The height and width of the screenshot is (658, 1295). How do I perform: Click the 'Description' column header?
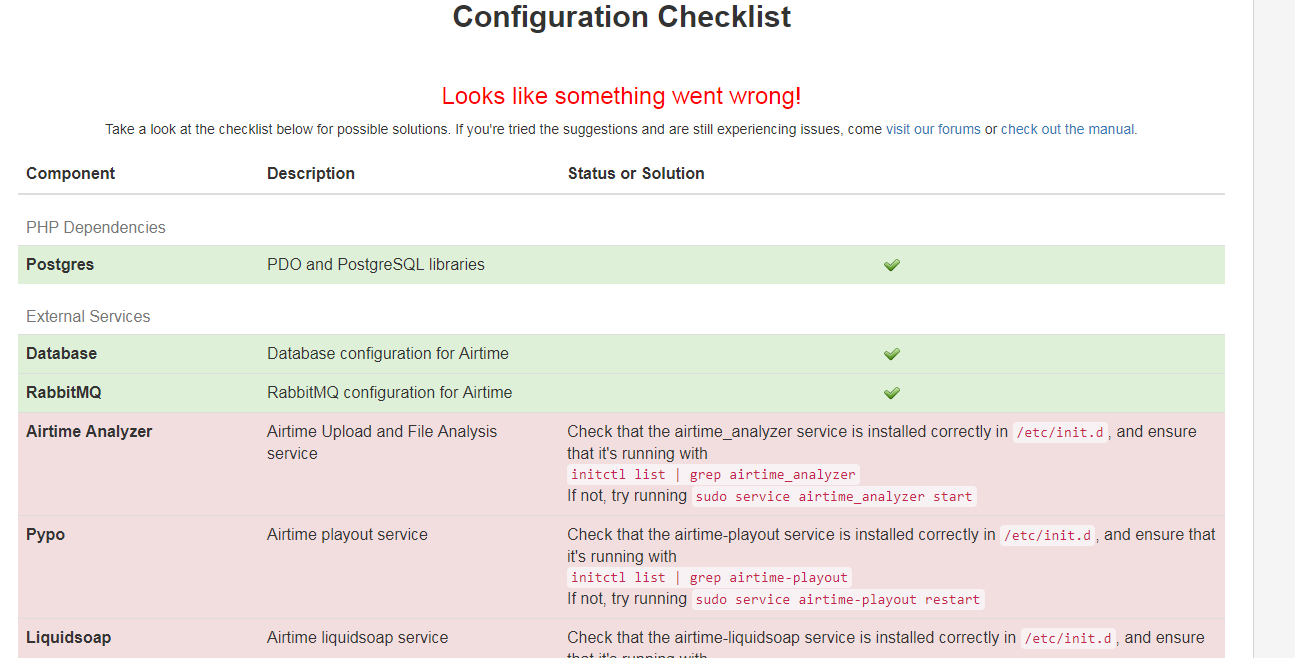[311, 173]
